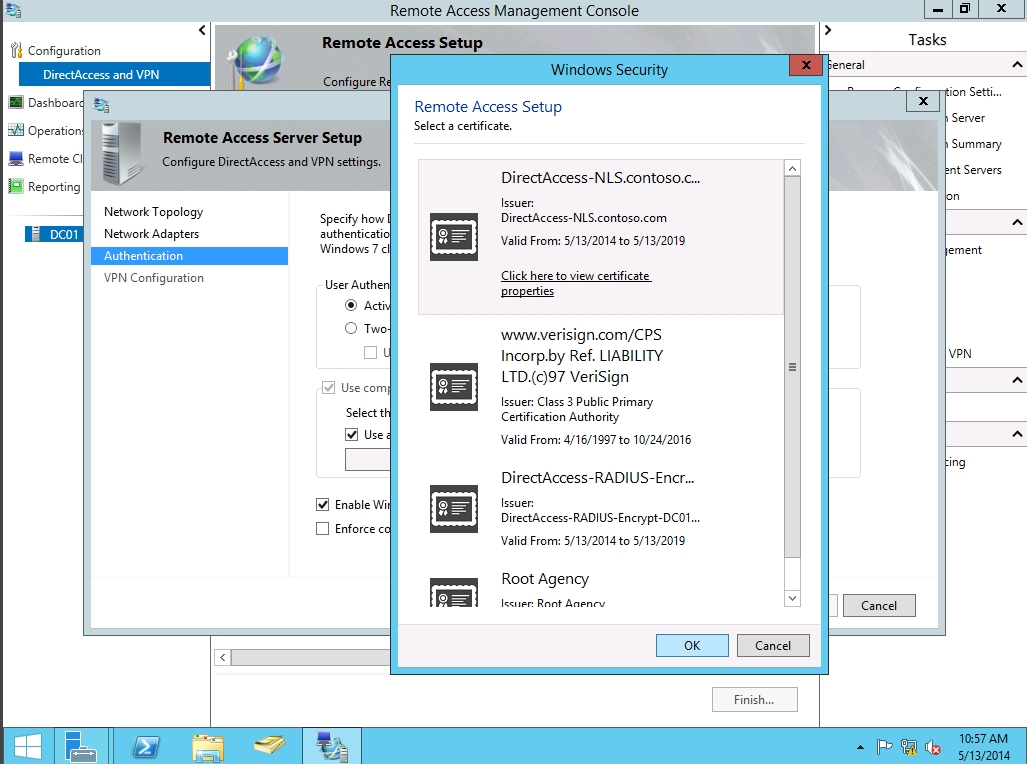Collapse the left navigation pane arrow
The height and width of the screenshot is (764, 1027).
point(202,30)
